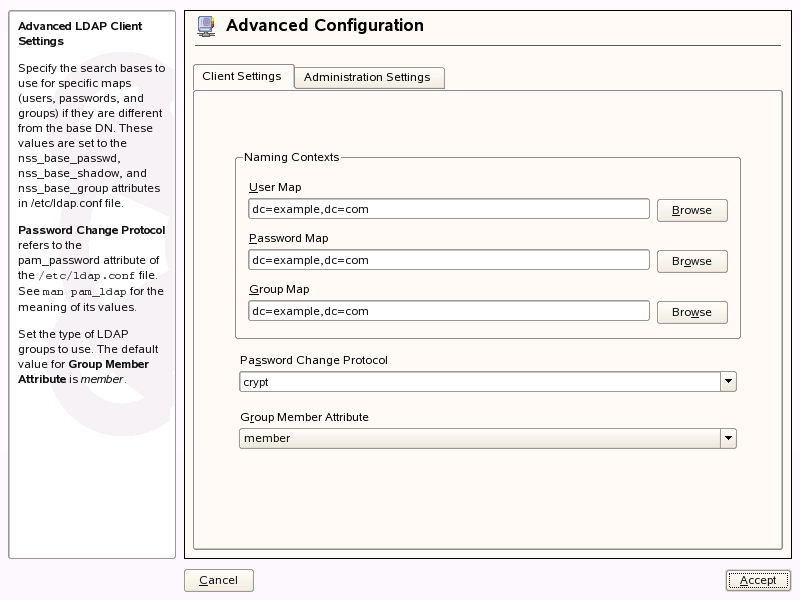
Task: Open the Administration Settings tab
Action: [x=367, y=77]
